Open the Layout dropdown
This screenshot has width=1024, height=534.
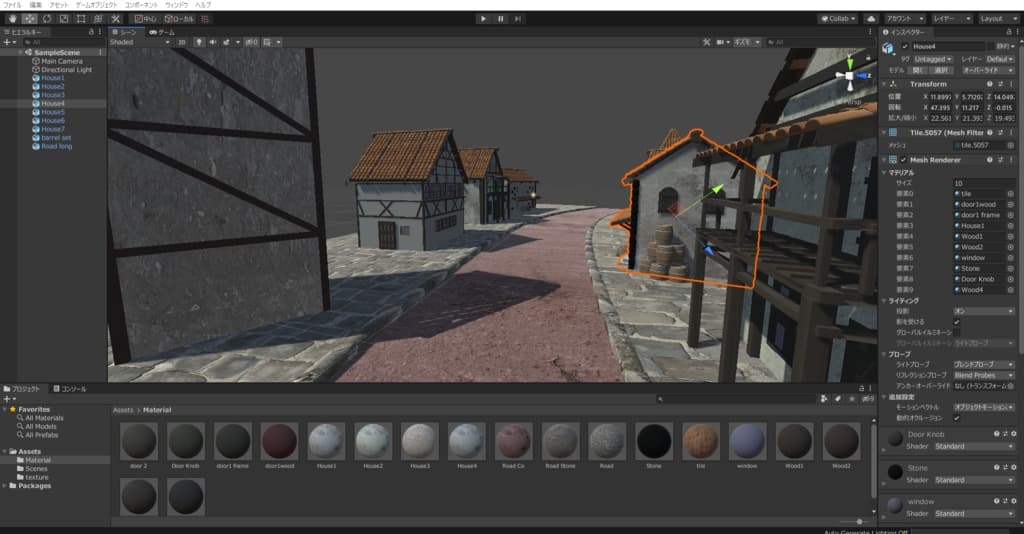(x=996, y=19)
